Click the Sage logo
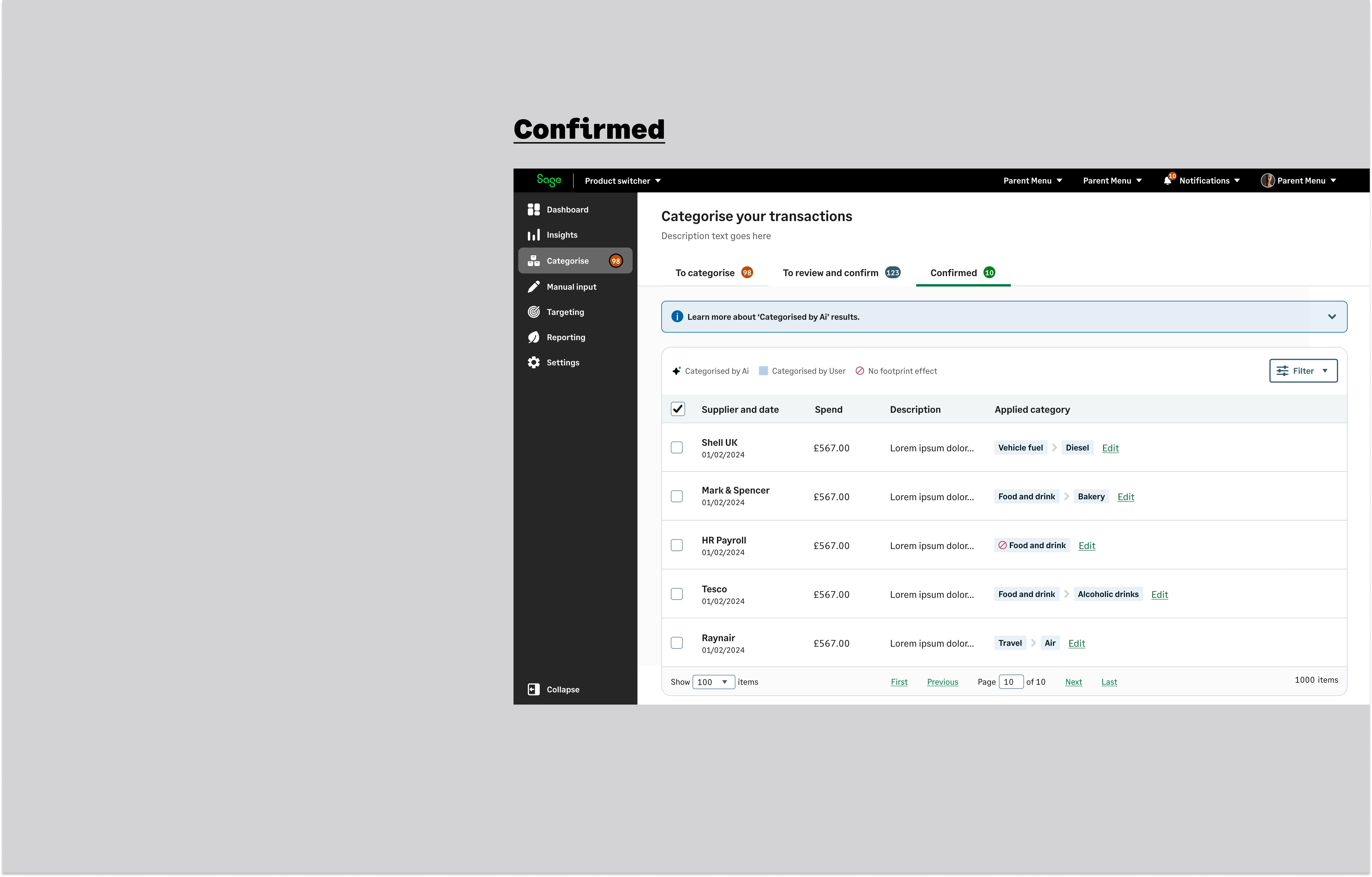Image resolution: width=1372 pixels, height=877 pixels. coord(549,180)
